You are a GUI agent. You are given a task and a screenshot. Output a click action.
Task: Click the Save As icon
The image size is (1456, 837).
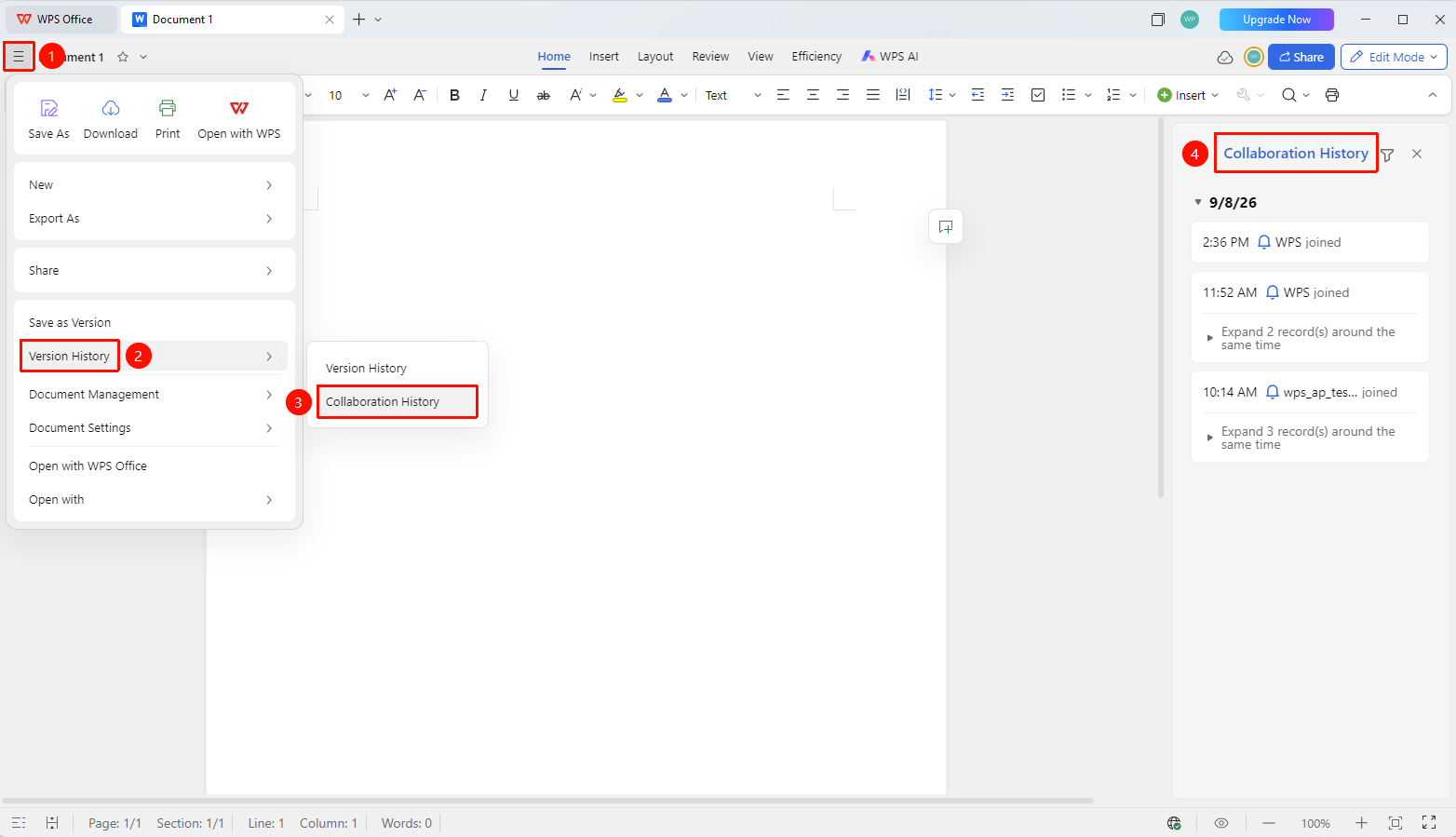pyautogui.click(x=49, y=108)
